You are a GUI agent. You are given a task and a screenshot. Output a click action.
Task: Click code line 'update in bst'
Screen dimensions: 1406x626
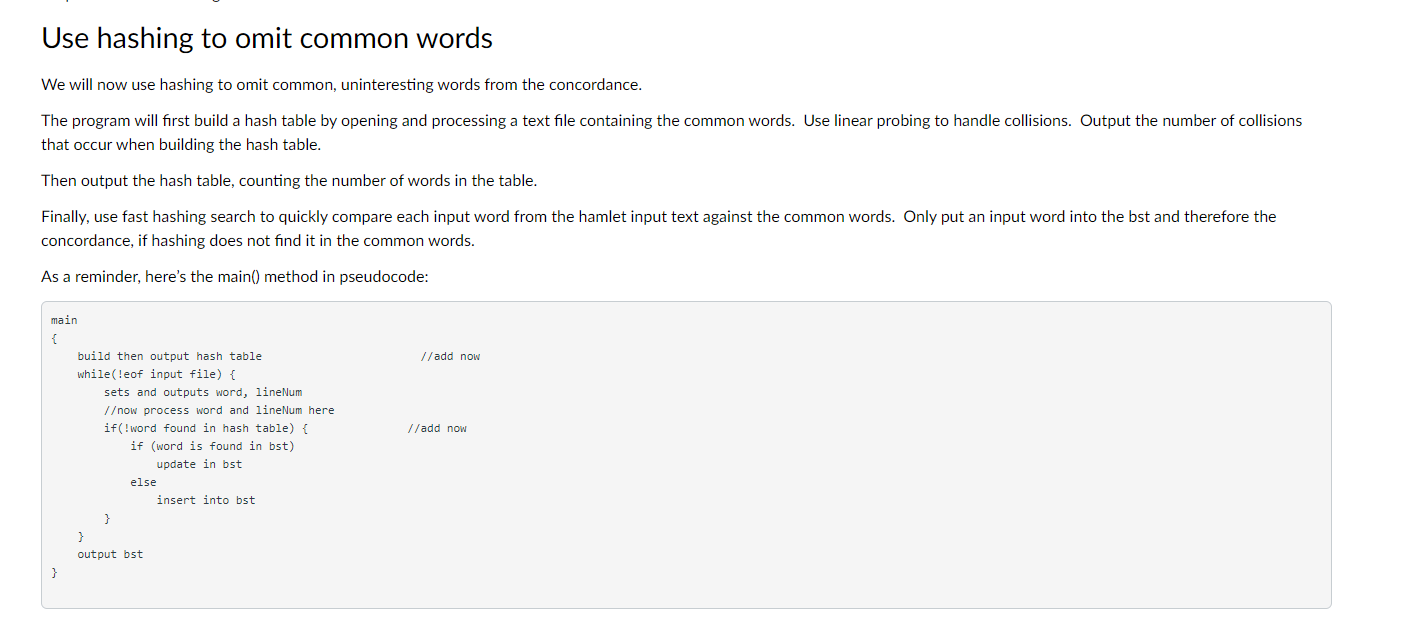pos(199,464)
